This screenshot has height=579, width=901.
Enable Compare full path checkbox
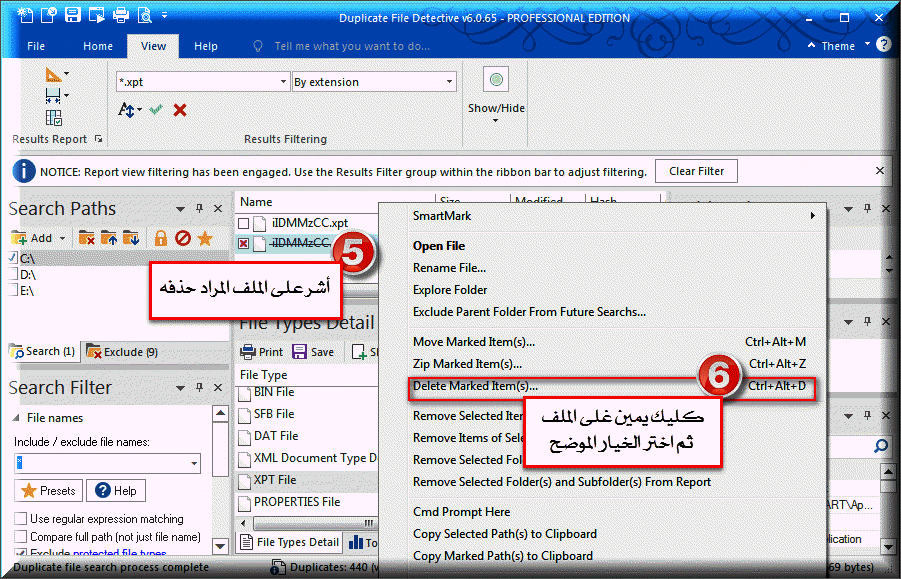click(21, 536)
